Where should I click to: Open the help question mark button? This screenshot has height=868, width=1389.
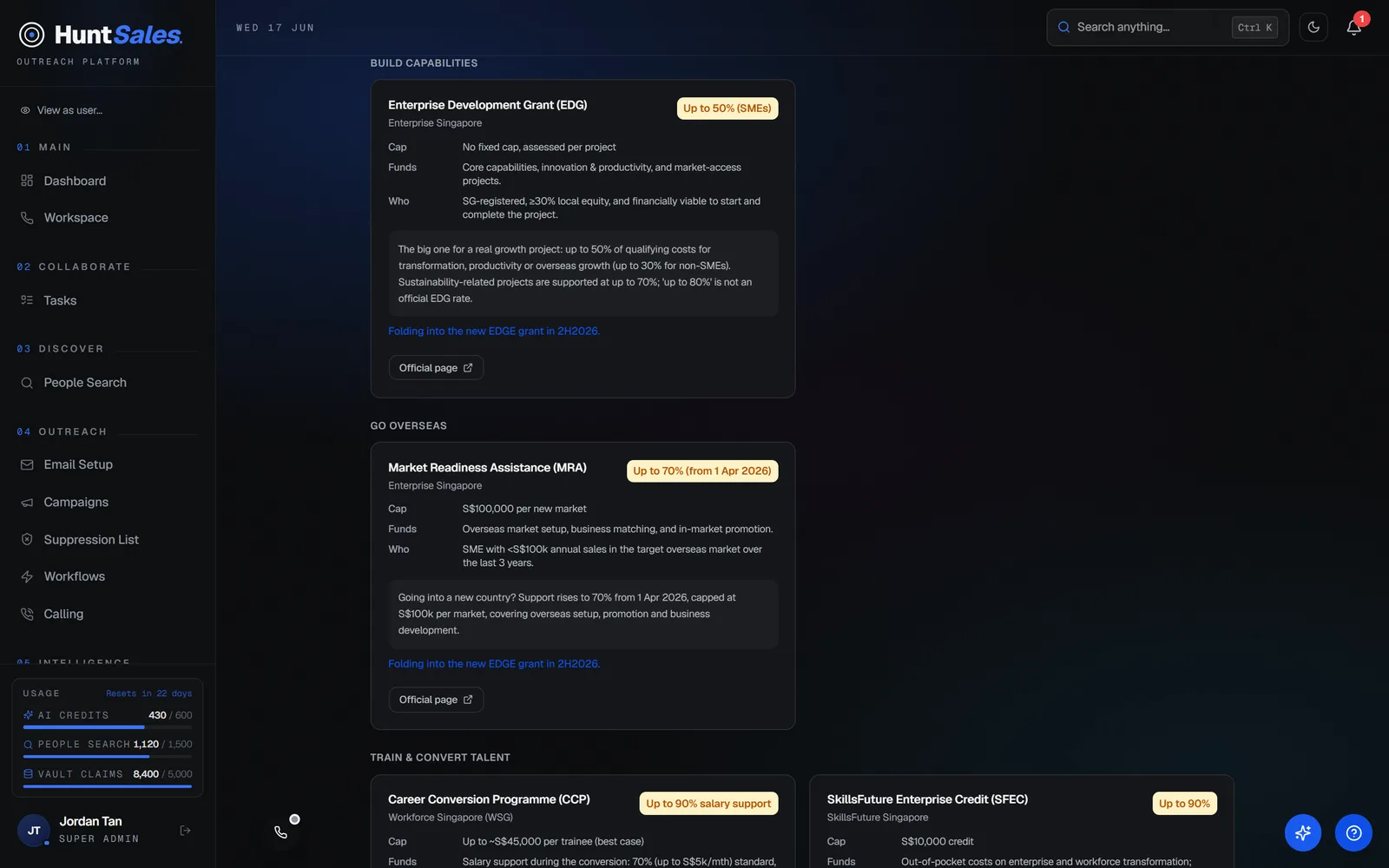point(1353,832)
